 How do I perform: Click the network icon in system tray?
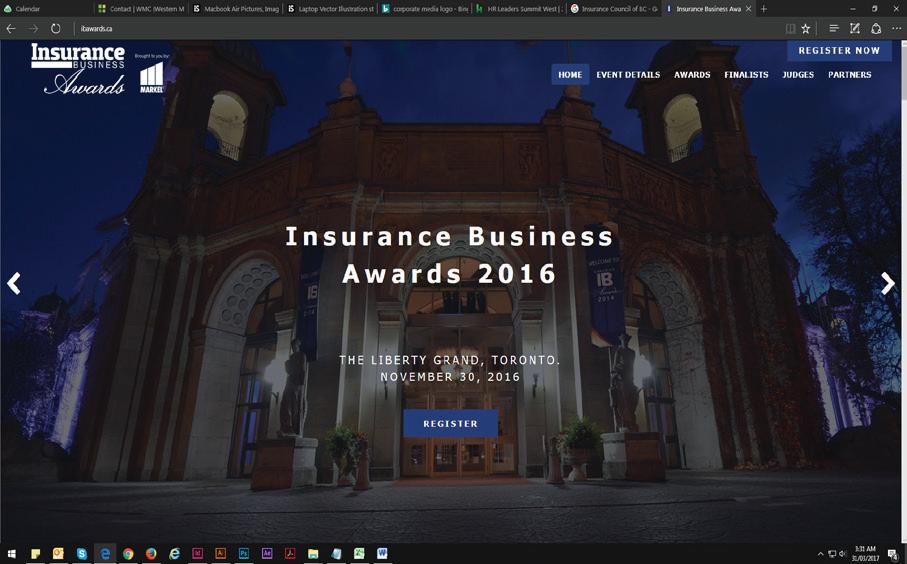coord(832,554)
